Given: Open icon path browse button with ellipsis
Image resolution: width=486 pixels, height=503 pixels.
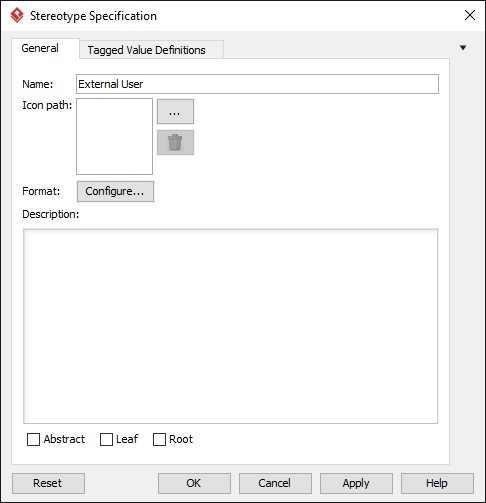Looking at the screenshot, I should coord(175,112).
